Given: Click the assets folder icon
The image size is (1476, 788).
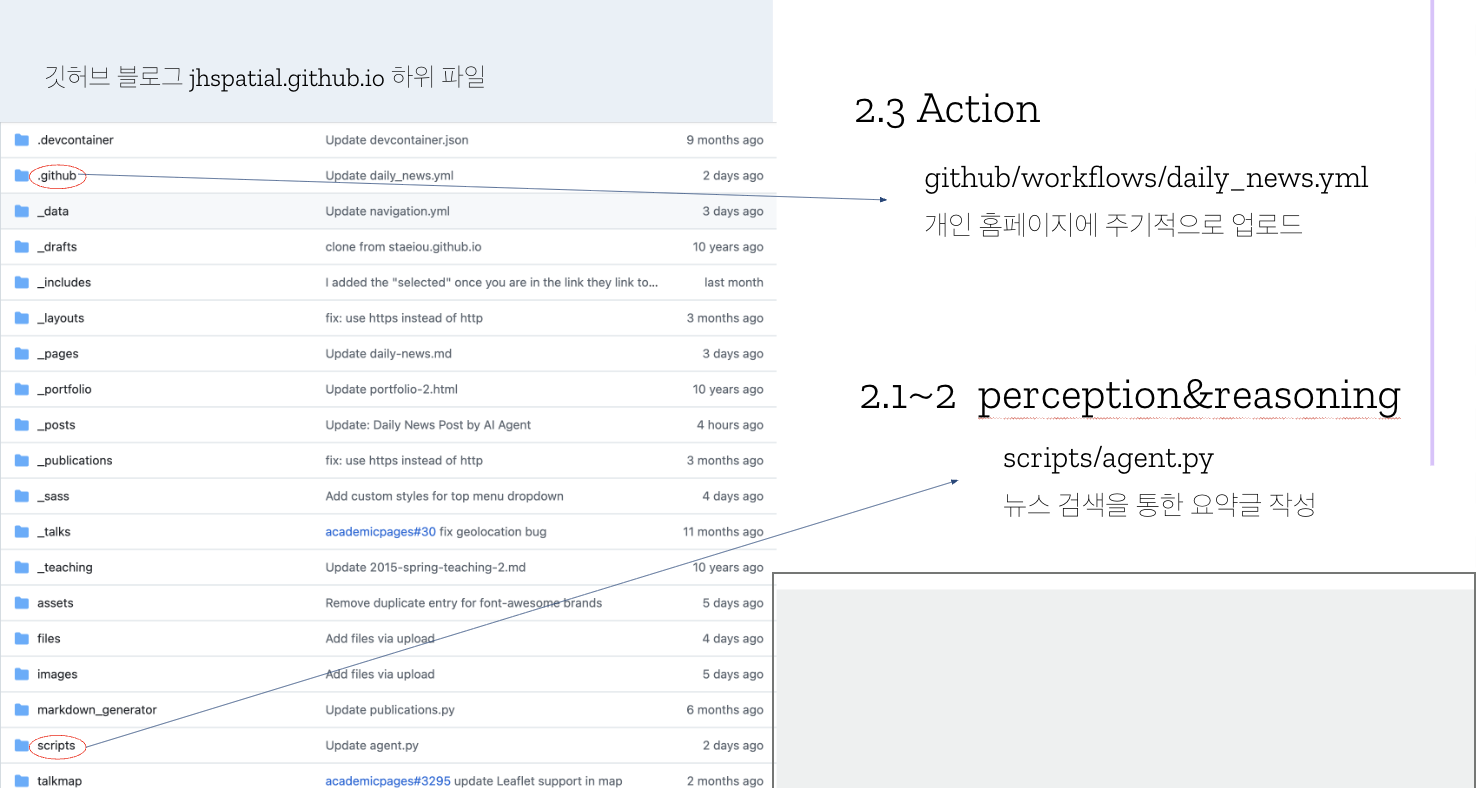Looking at the screenshot, I should point(21,603).
